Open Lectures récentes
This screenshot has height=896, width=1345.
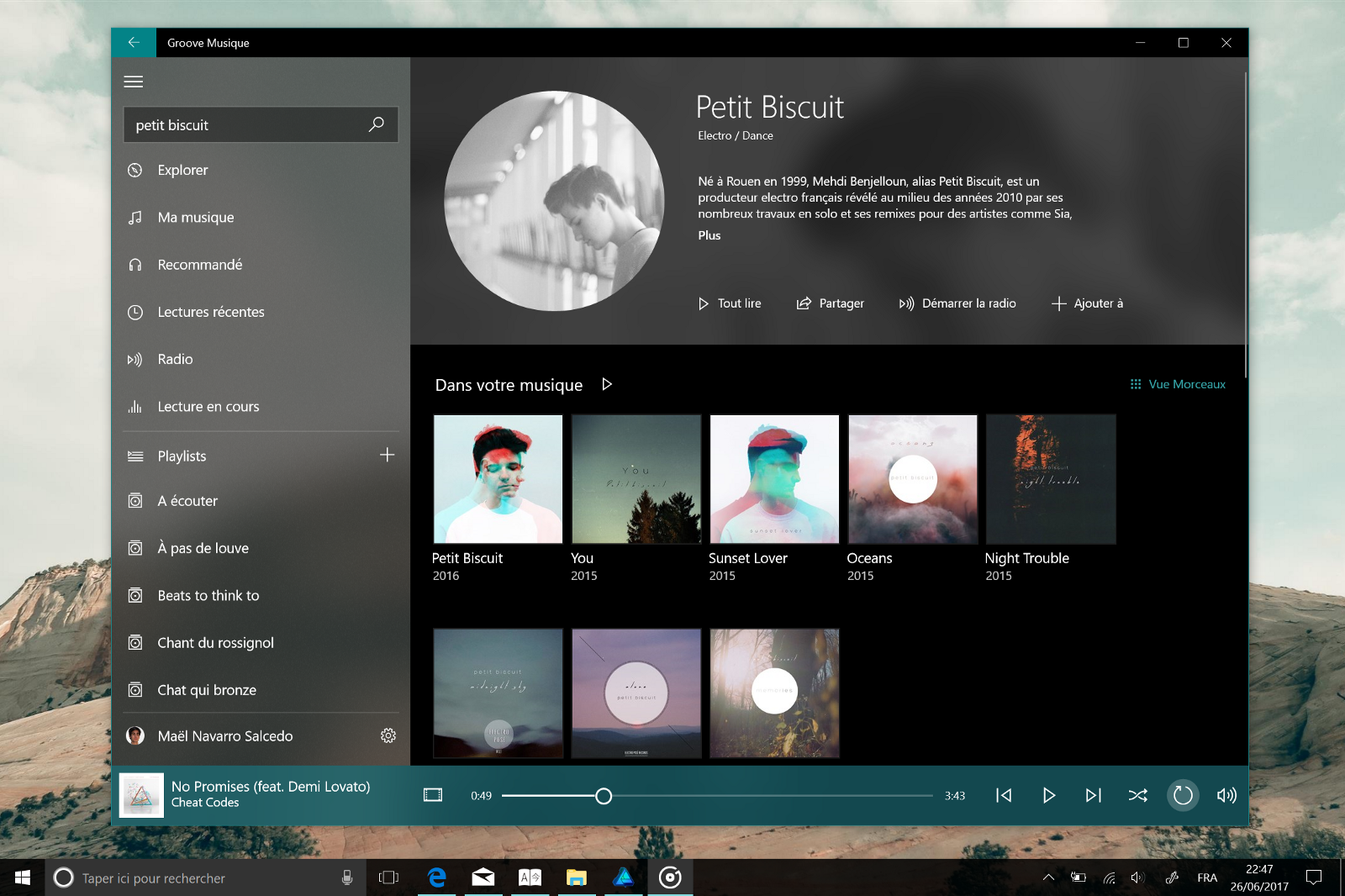(261, 312)
